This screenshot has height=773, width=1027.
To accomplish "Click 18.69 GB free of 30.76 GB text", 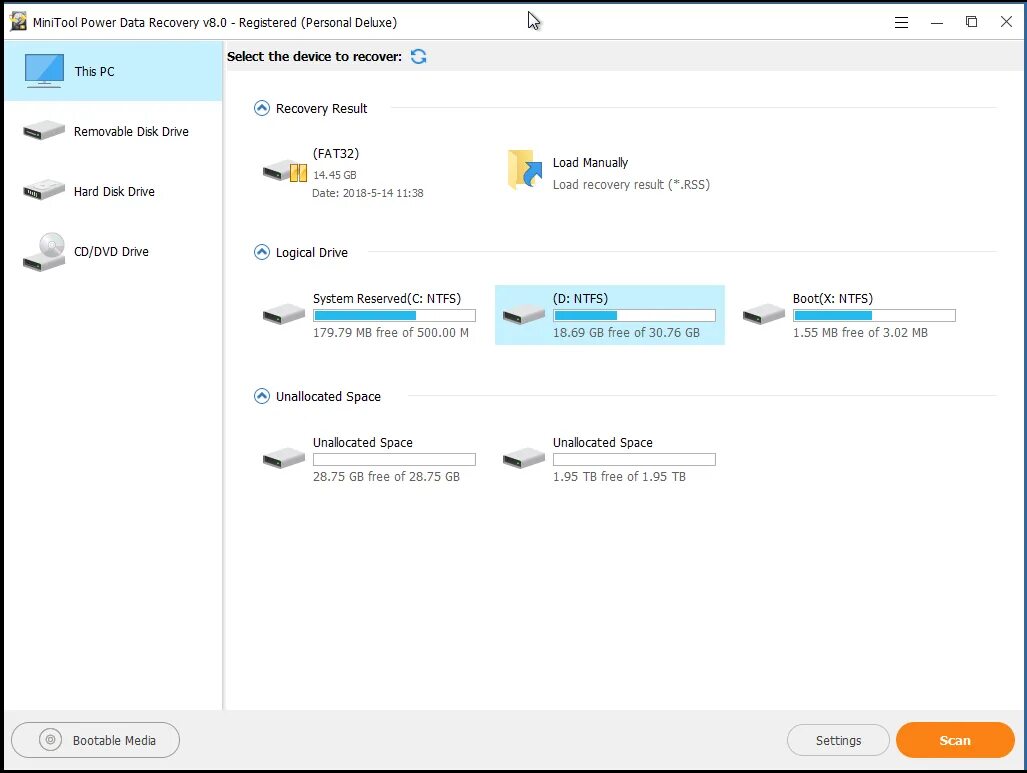I will pyautogui.click(x=626, y=333).
